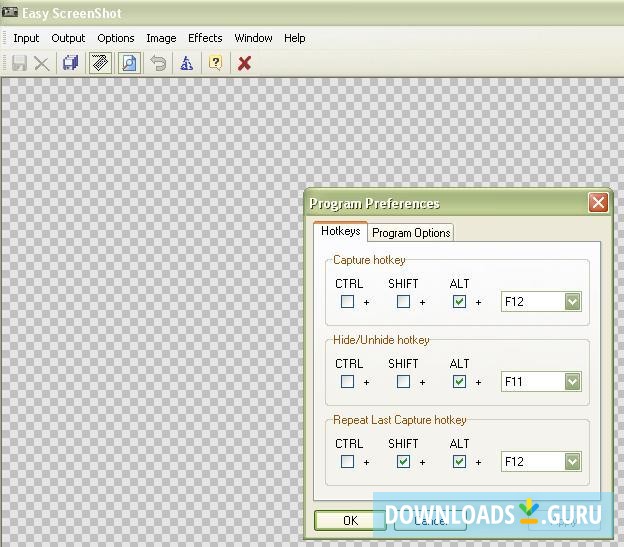Enable SHIFT for Hide/Unhide hotkey
624x547 pixels.
[404, 382]
